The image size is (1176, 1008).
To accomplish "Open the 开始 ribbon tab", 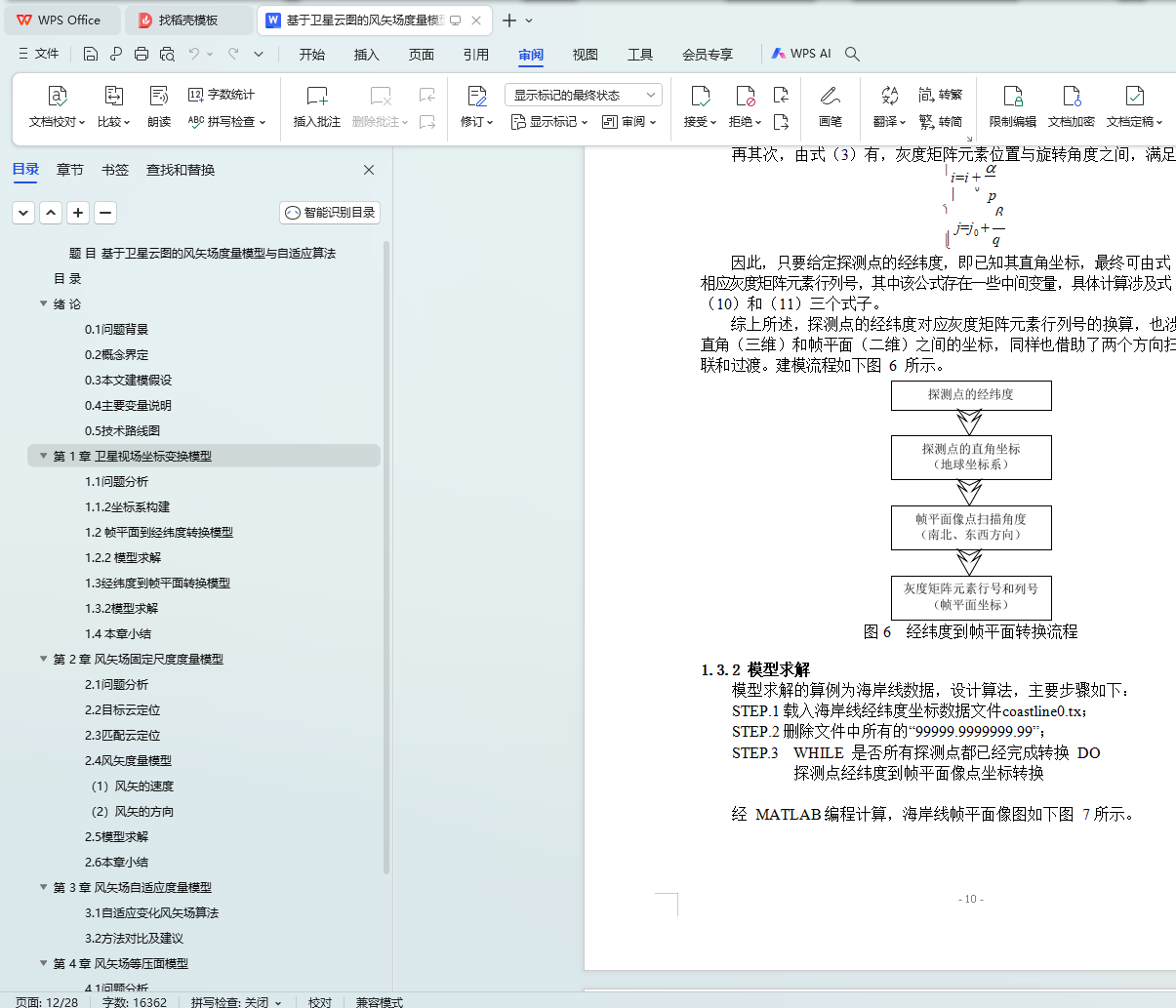I will click(312, 55).
